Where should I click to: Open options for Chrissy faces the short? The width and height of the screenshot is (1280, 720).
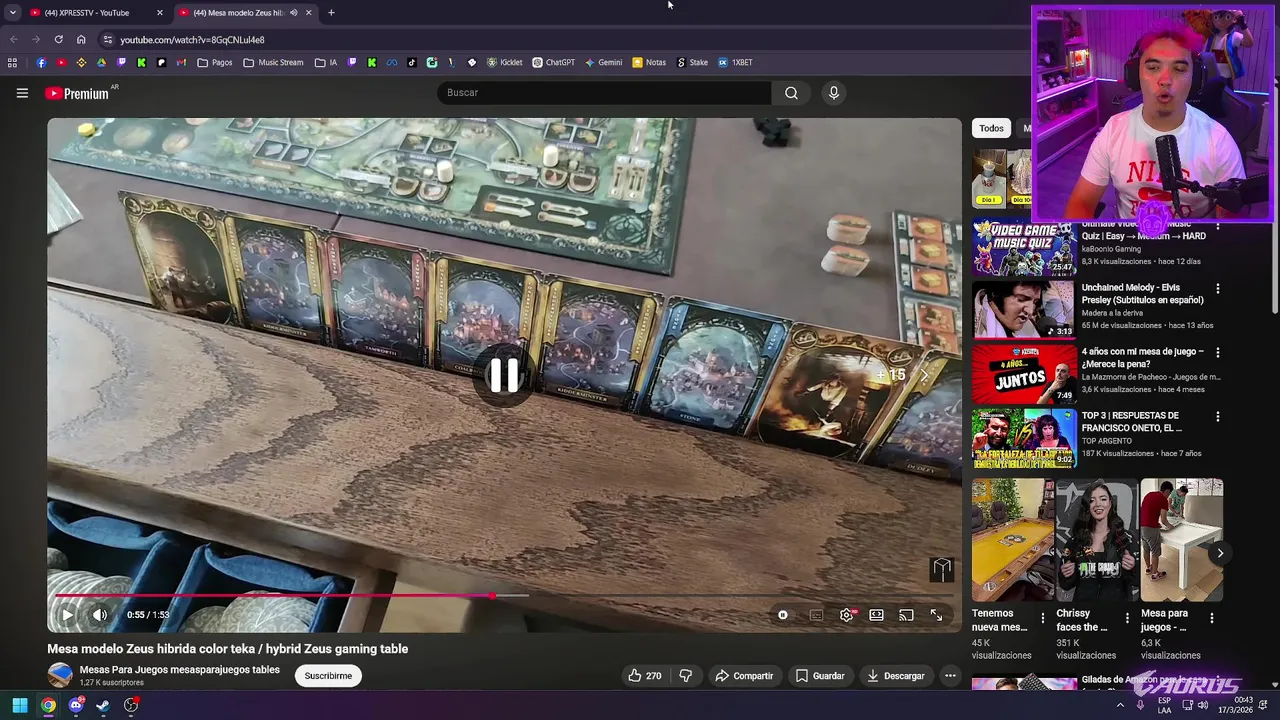coord(1127,618)
